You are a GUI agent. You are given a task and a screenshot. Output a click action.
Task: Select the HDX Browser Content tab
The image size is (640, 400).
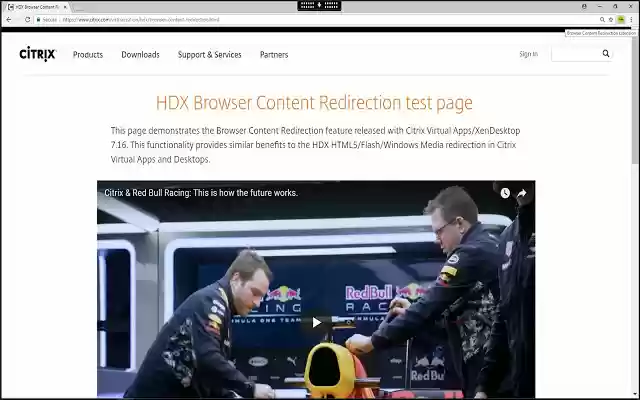[37, 7]
